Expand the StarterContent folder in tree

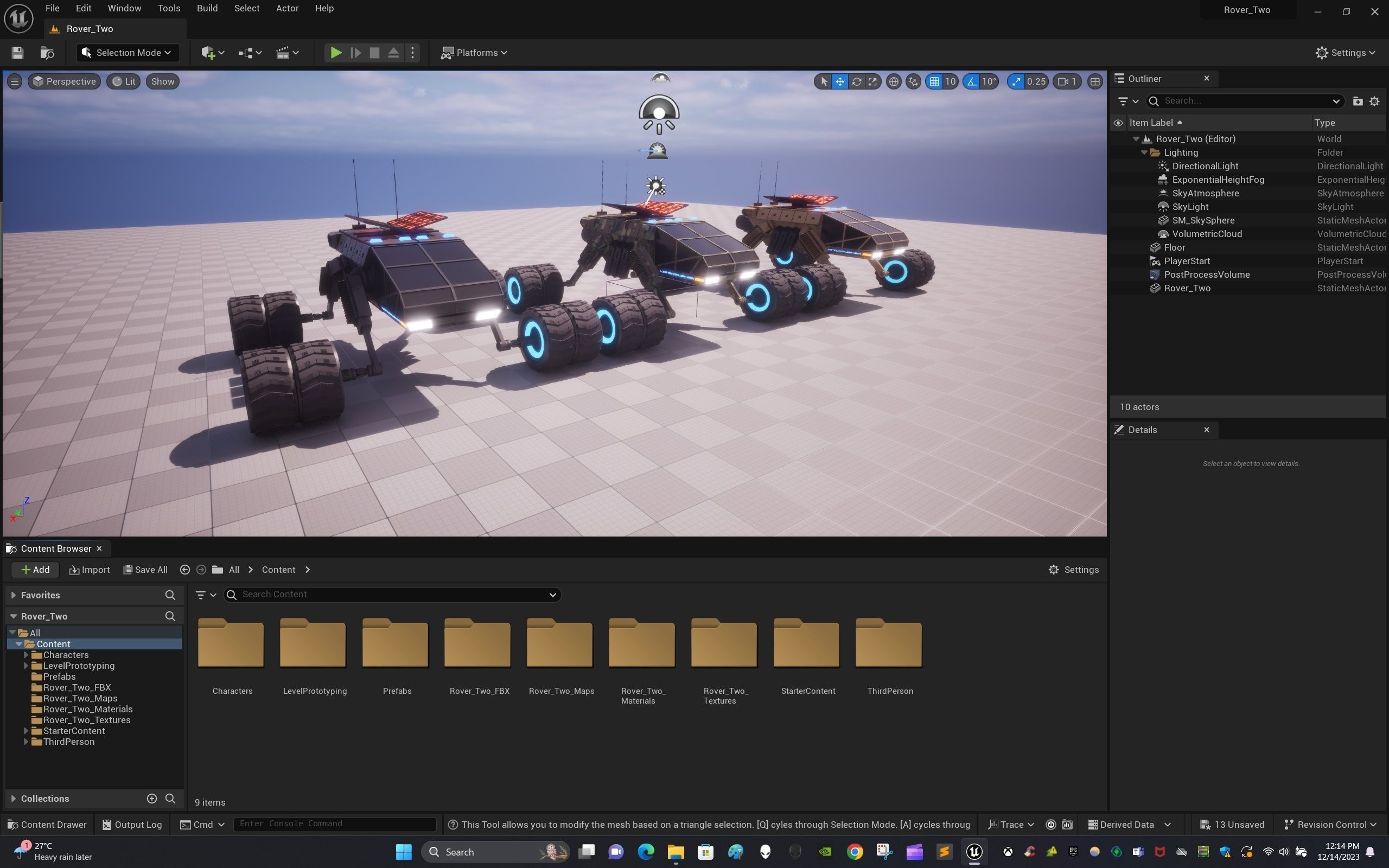pos(26,731)
